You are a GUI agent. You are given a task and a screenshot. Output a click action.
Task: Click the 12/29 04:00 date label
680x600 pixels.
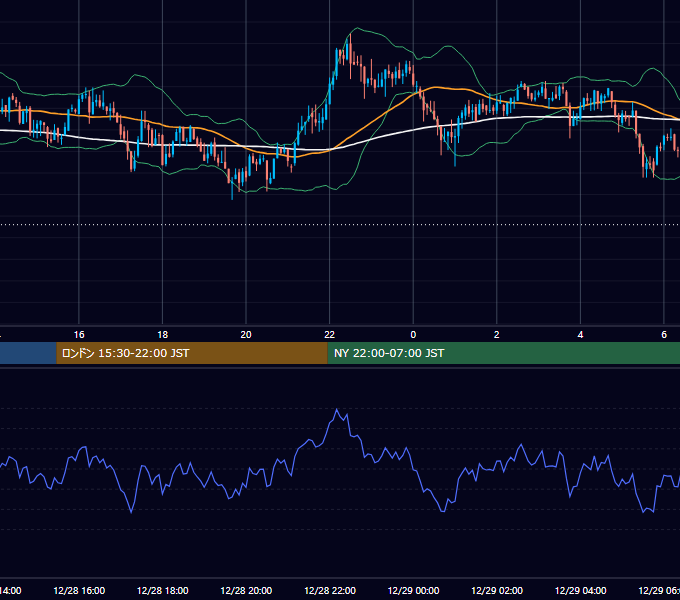[x=580, y=590]
